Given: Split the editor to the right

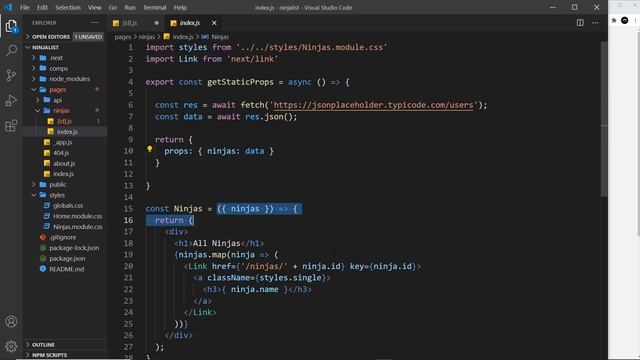Looking at the screenshot, I should 580,23.
